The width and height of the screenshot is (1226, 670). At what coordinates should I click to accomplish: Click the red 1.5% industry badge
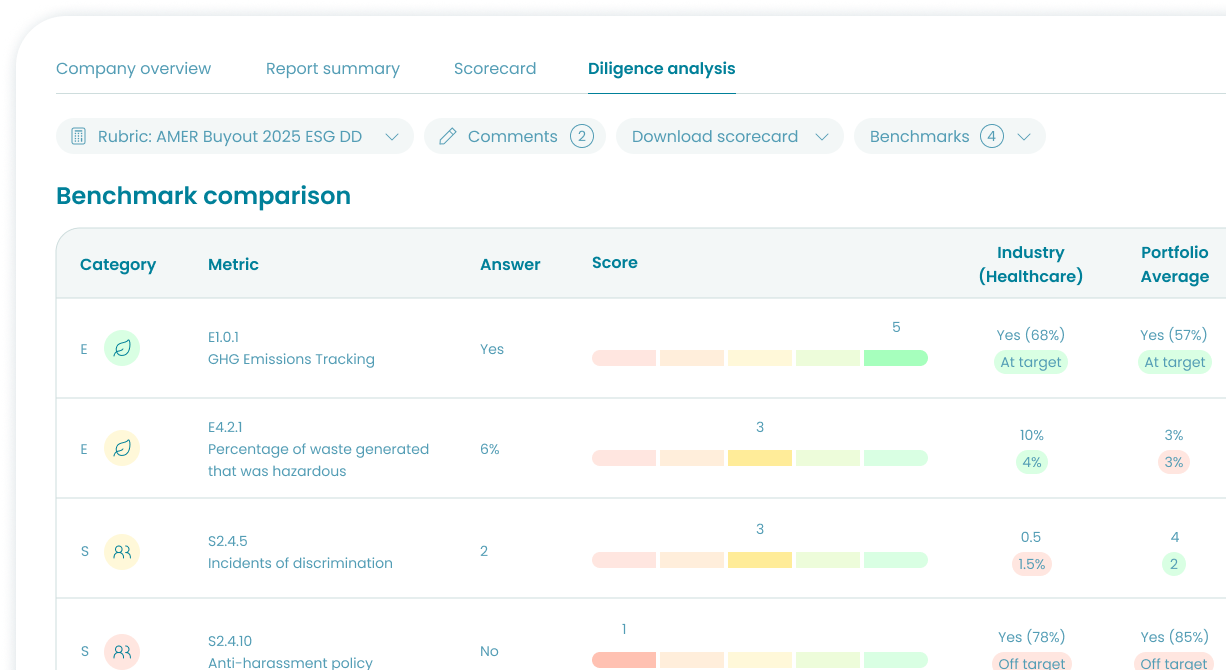point(1031,564)
